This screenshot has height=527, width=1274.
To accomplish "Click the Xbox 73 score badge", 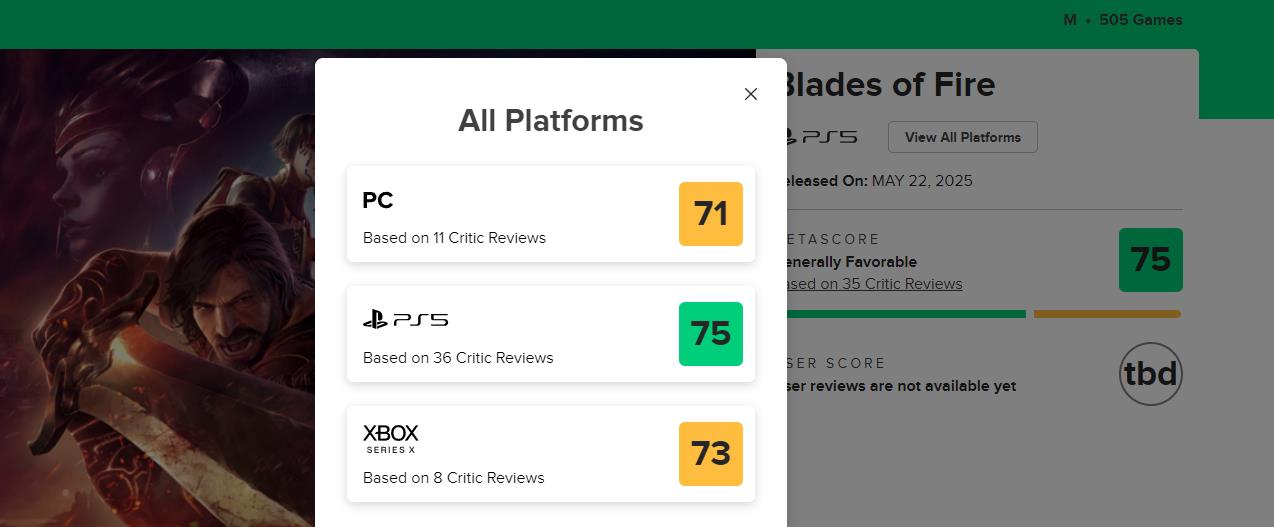I will click(x=710, y=454).
